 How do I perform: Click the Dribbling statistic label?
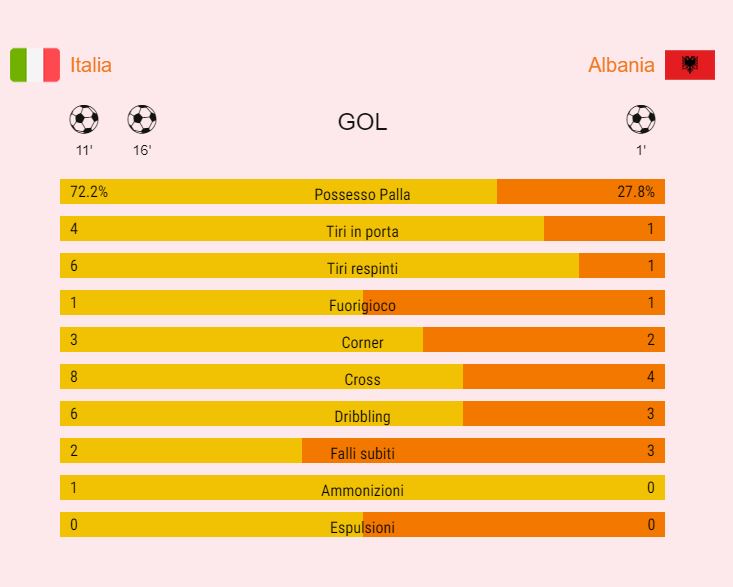(x=362, y=416)
